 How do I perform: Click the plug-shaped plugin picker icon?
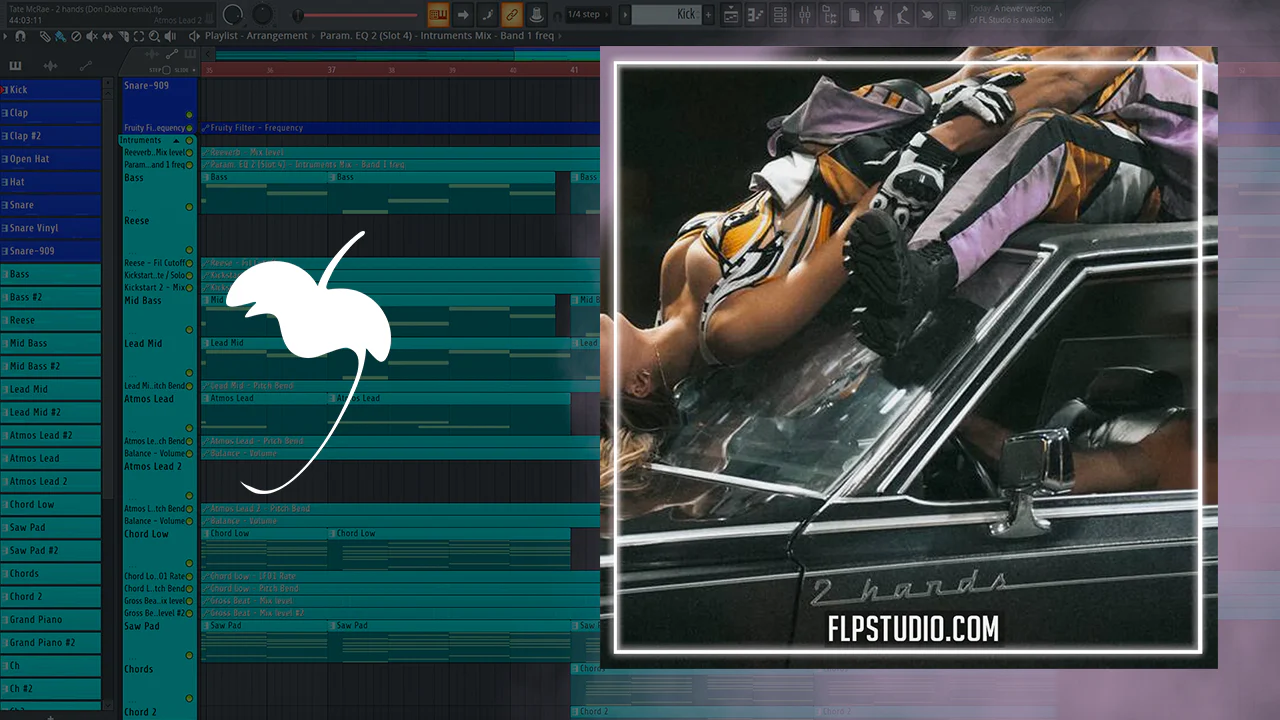point(879,14)
